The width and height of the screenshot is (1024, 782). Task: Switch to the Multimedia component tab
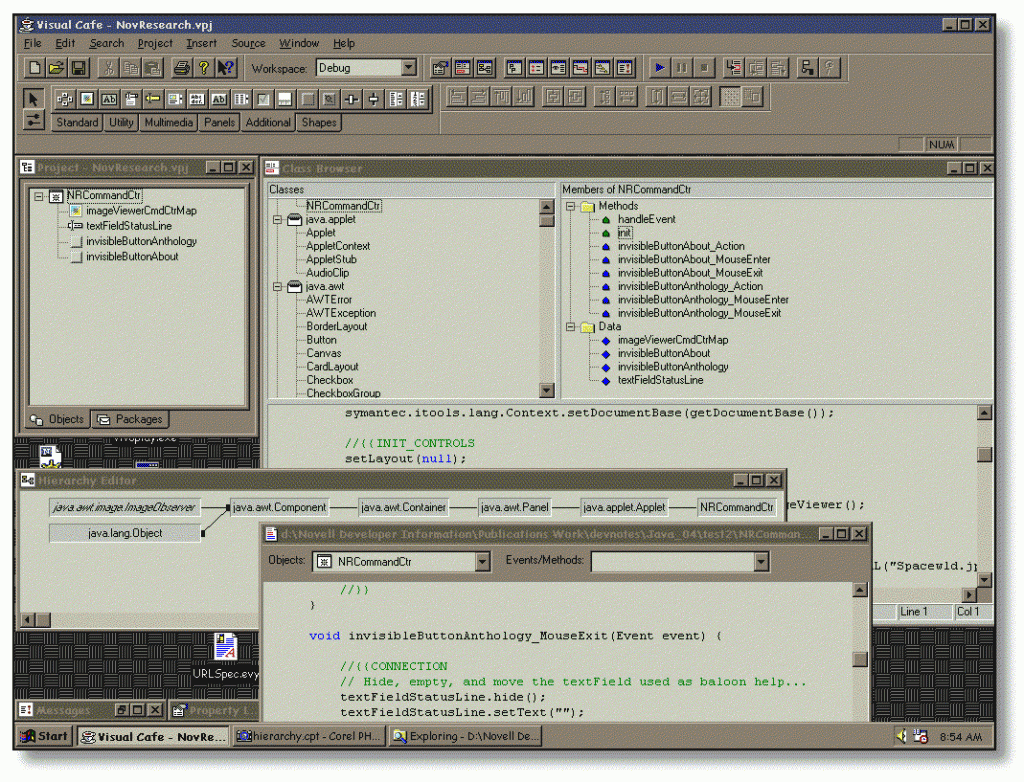(x=168, y=122)
